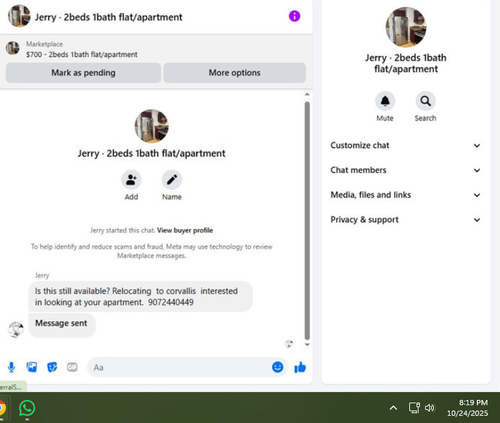This screenshot has width=500, height=423.
Task: Click the chat vertical scrollbar thumb
Action: [x=307, y=221]
